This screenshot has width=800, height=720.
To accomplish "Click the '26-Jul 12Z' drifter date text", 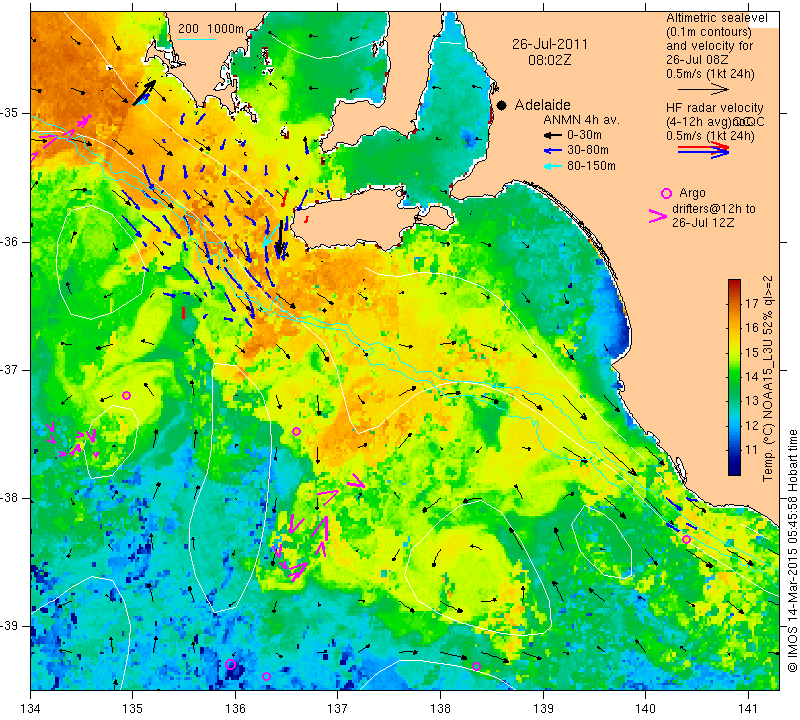I will (x=703, y=223).
